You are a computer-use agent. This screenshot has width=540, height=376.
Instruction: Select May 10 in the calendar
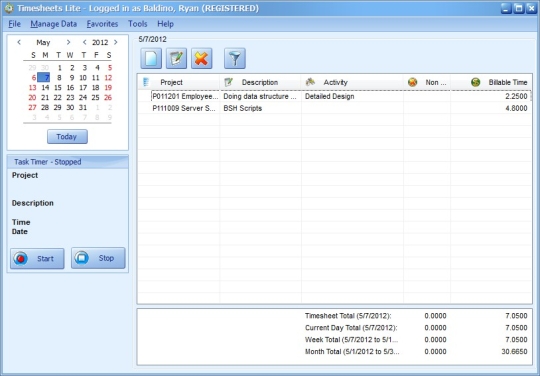tap(83, 77)
